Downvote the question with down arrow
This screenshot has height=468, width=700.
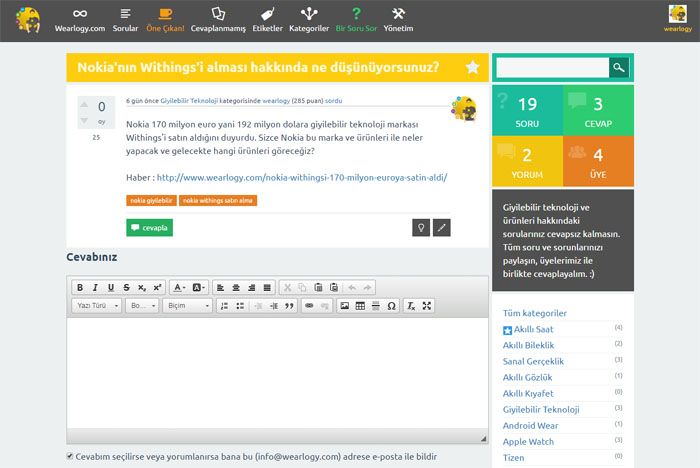(83, 122)
